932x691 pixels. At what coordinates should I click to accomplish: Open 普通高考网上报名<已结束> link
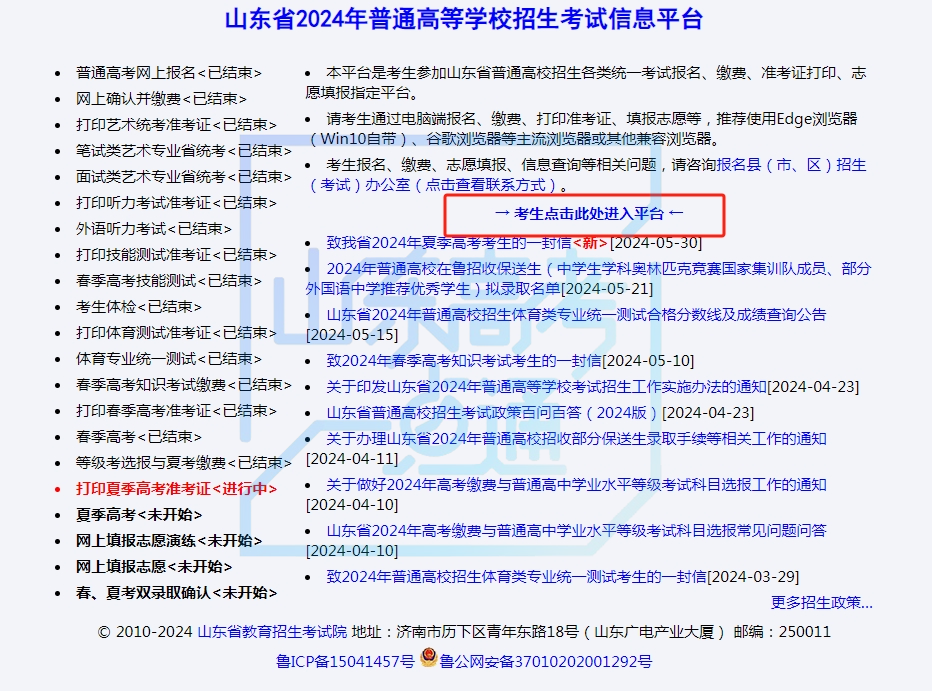click(169, 72)
